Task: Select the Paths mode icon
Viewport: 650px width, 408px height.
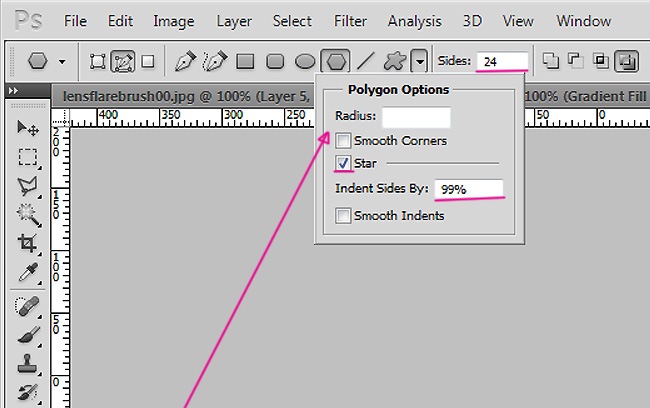Action: [x=123, y=62]
